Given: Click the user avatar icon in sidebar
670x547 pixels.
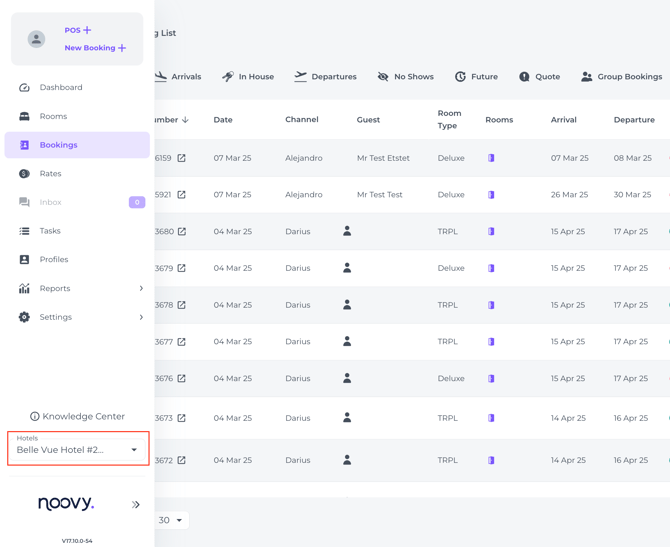Looking at the screenshot, I should click(x=36, y=39).
